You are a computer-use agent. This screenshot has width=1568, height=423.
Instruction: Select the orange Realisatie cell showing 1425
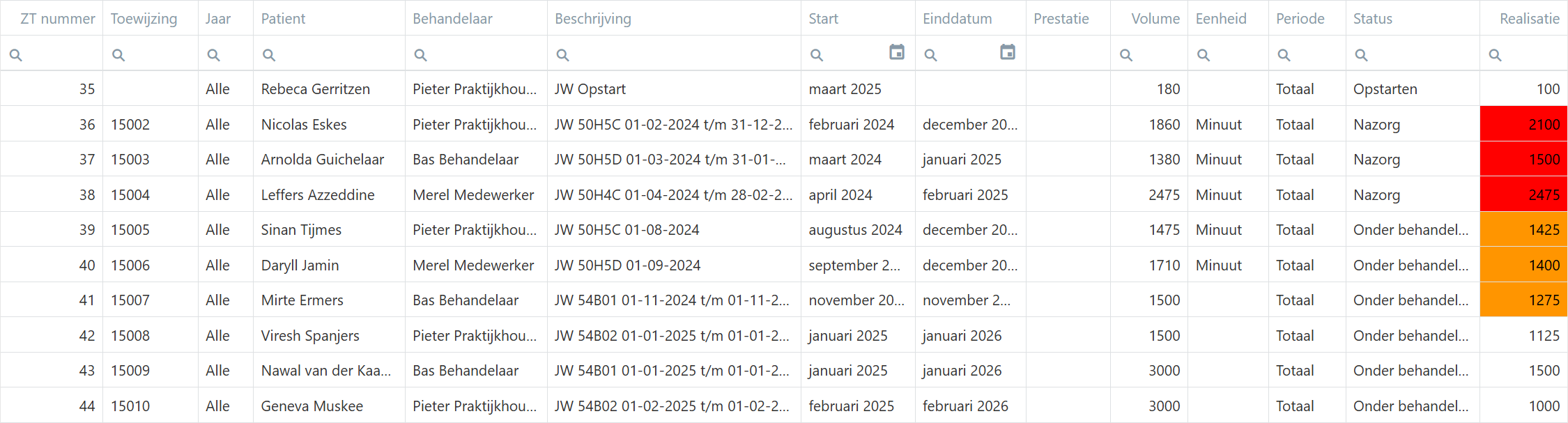(x=1523, y=230)
